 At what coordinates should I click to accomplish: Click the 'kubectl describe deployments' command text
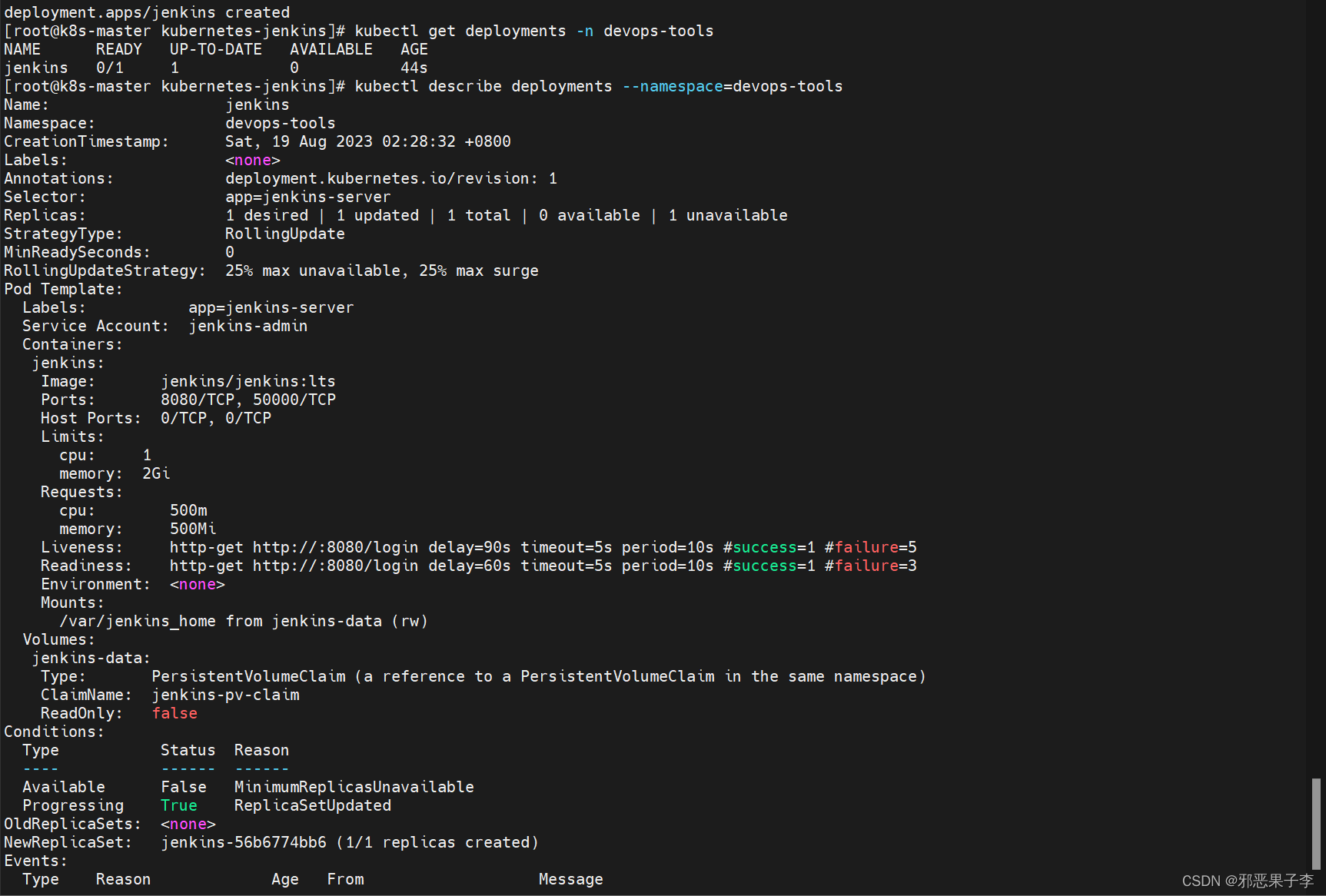[x=484, y=86]
